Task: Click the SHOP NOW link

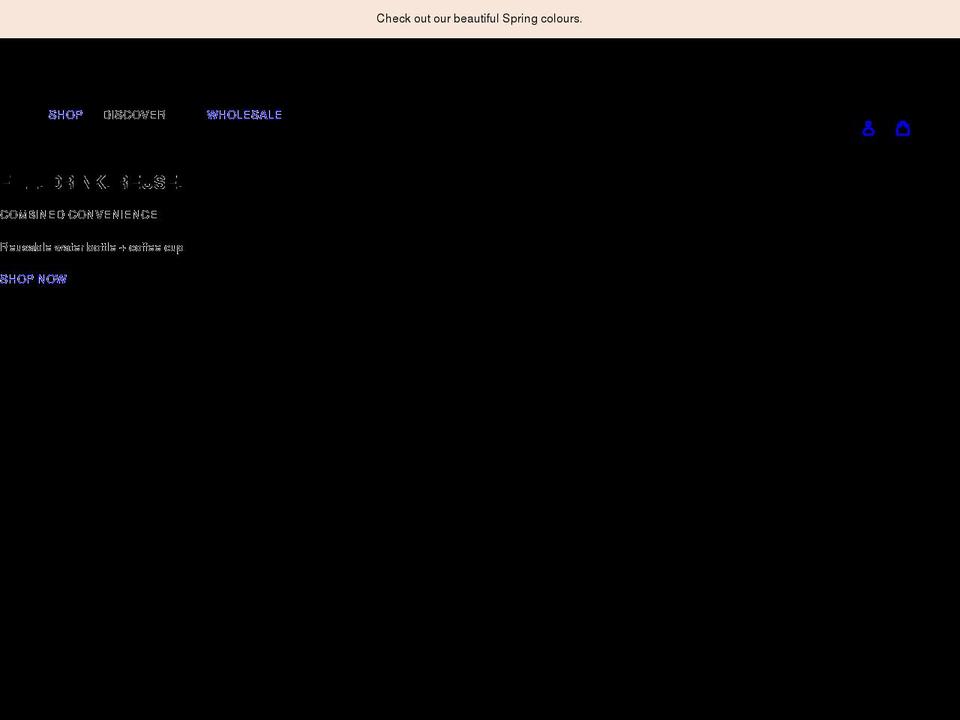Action: 33,279
